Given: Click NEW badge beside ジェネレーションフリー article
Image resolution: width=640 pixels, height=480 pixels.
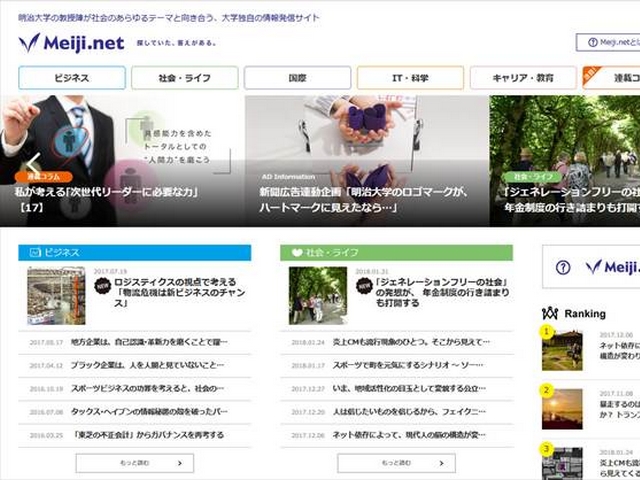Looking at the screenshot, I should [x=364, y=286].
